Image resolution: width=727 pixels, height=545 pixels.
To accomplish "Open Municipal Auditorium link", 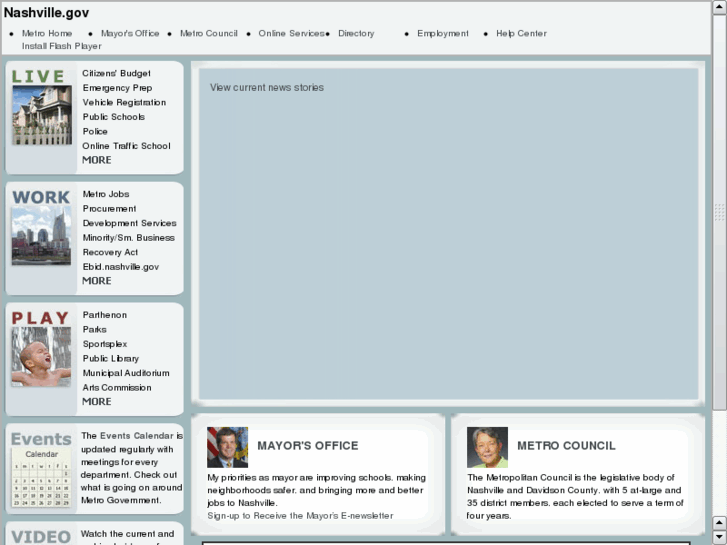I will pos(126,373).
